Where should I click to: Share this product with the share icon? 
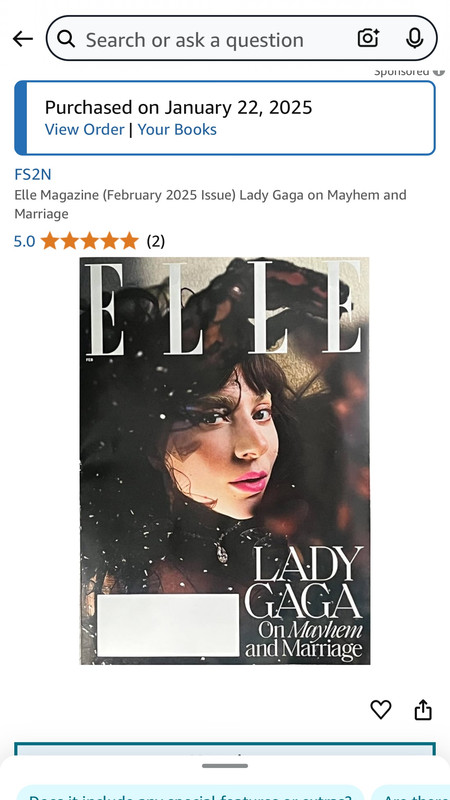423,710
